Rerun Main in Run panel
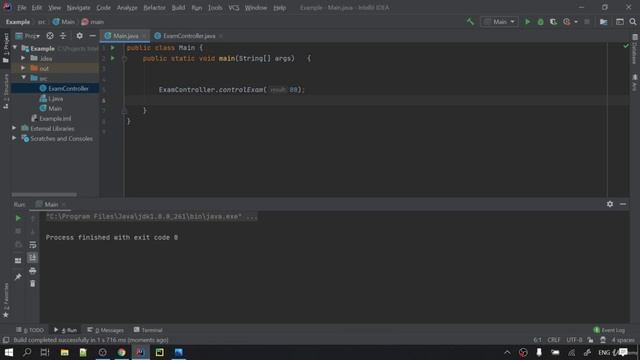 click(18, 218)
